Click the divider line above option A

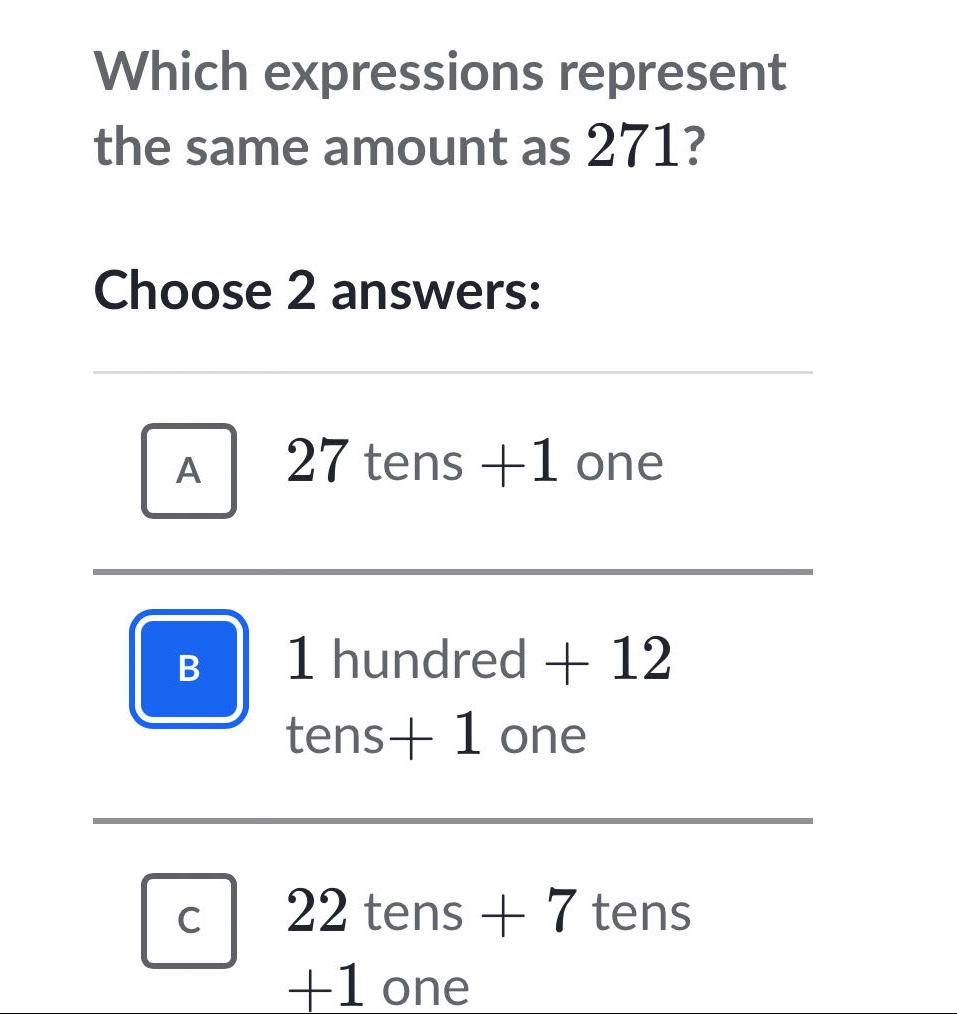[450, 375]
